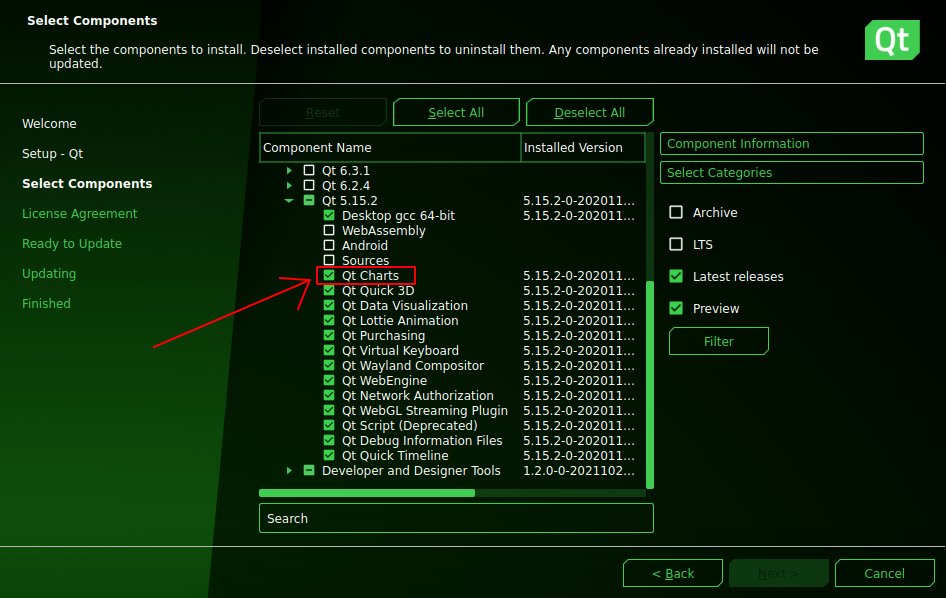The image size is (946, 598).
Task: Check the Android component box
Action: point(329,246)
